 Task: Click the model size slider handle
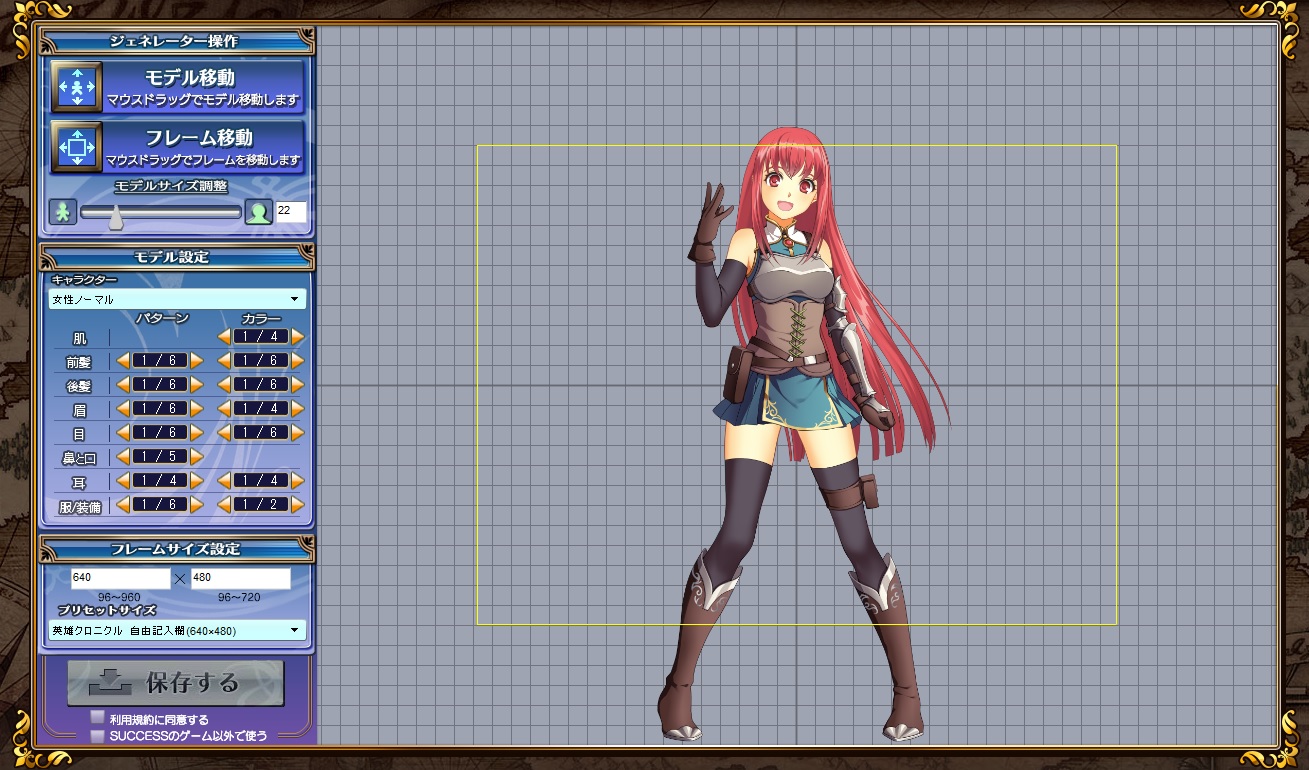pyautogui.click(x=117, y=213)
